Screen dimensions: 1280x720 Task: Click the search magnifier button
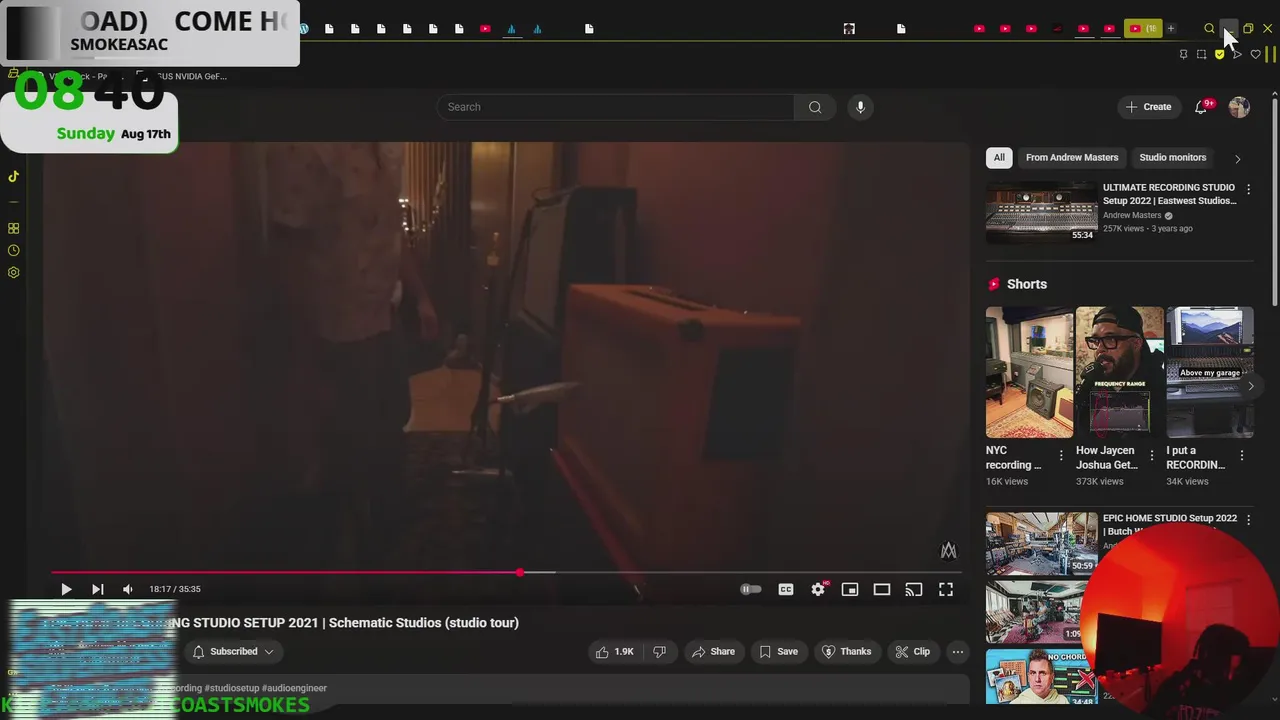tap(815, 107)
